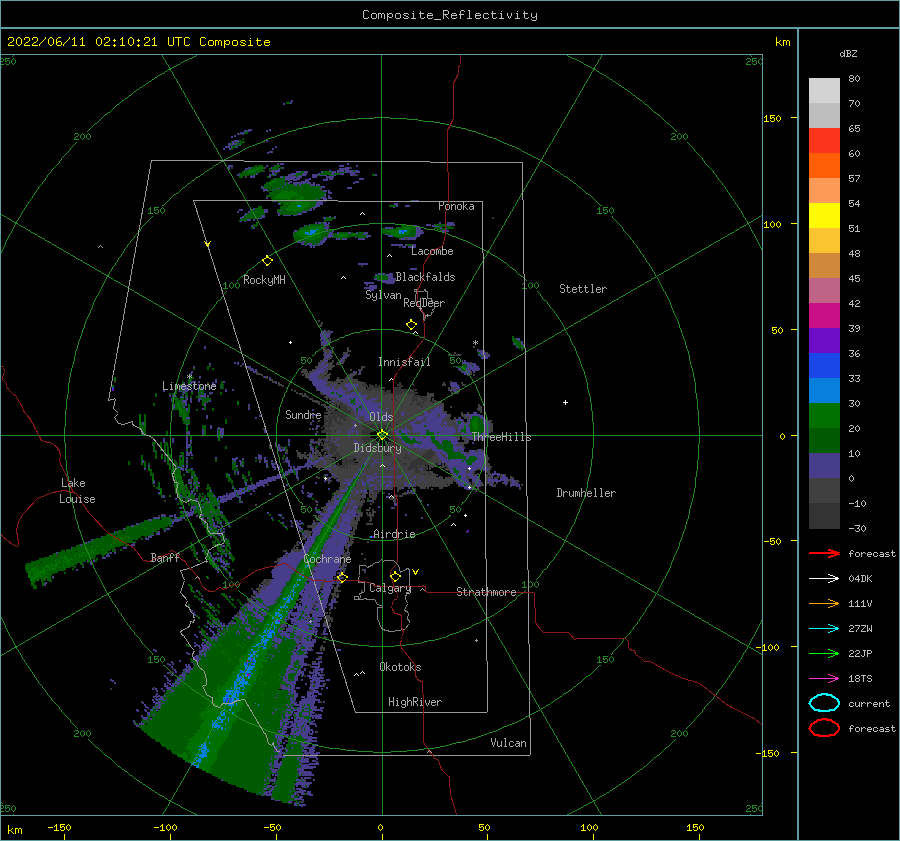Select the RedDeer city label
Screen dimensions: 900x841
tap(424, 303)
